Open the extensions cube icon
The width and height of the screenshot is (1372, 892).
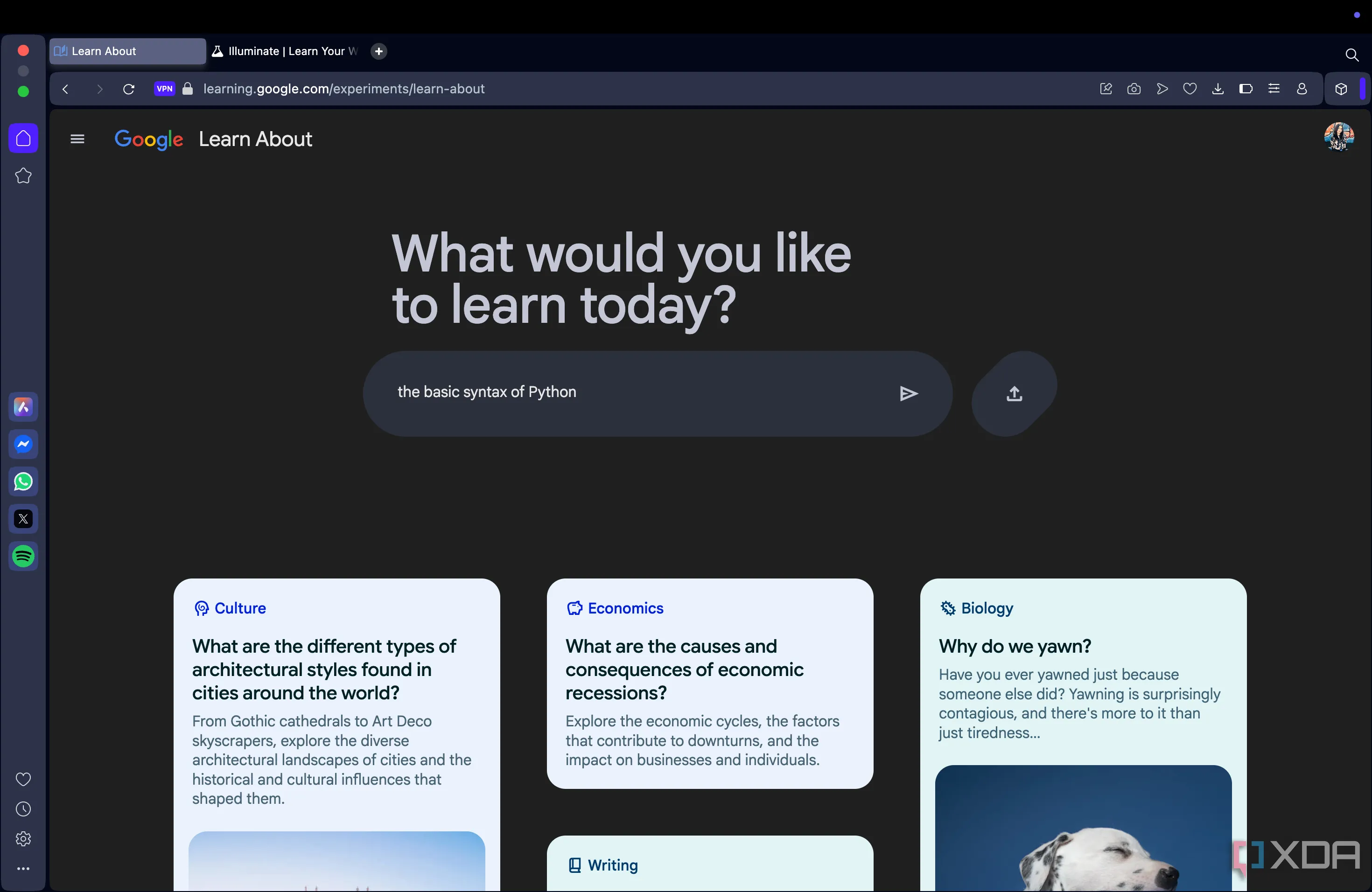pyautogui.click(x=1342, y=89)
